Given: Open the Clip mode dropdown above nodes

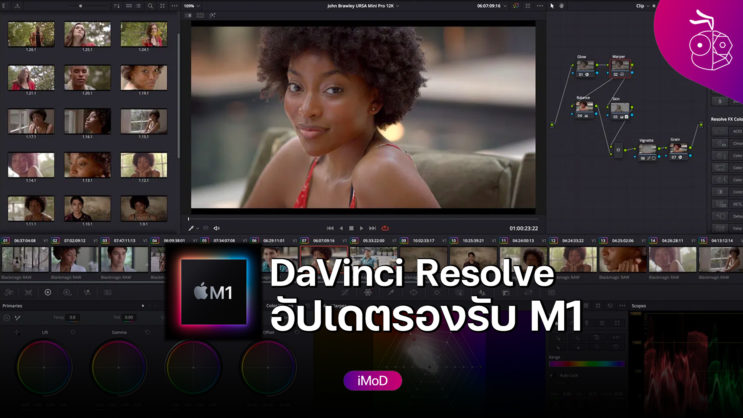Looking at the screenshot, I should 643,6.
